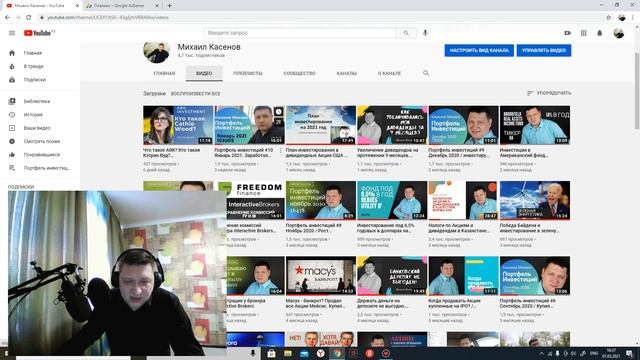Open the Store icon in the taskbar
The height and width of the screenshot is (360, 640).
click(271, 353)
